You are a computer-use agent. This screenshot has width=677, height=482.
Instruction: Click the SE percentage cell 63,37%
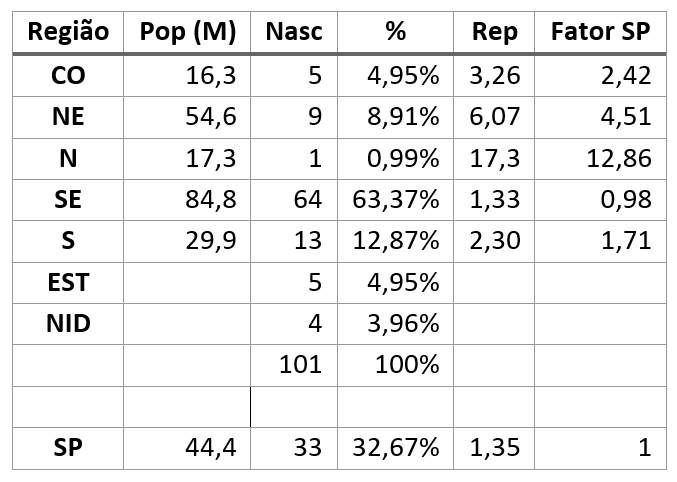click(395, 200)
